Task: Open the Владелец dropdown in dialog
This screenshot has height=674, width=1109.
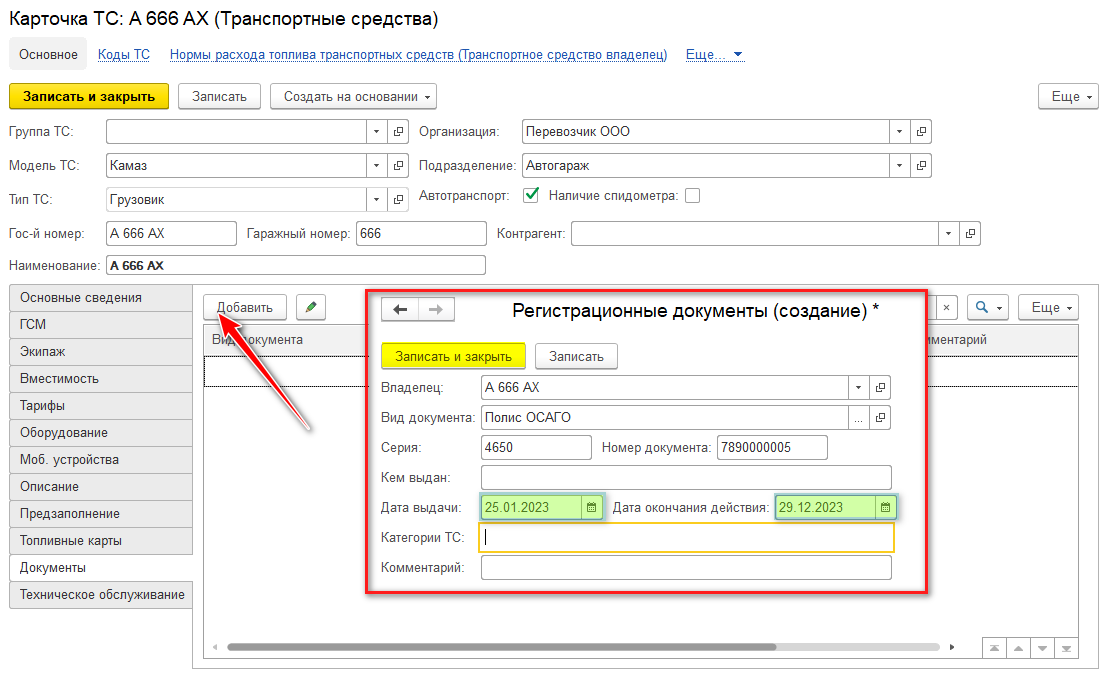Action: [x=859, y=387]
